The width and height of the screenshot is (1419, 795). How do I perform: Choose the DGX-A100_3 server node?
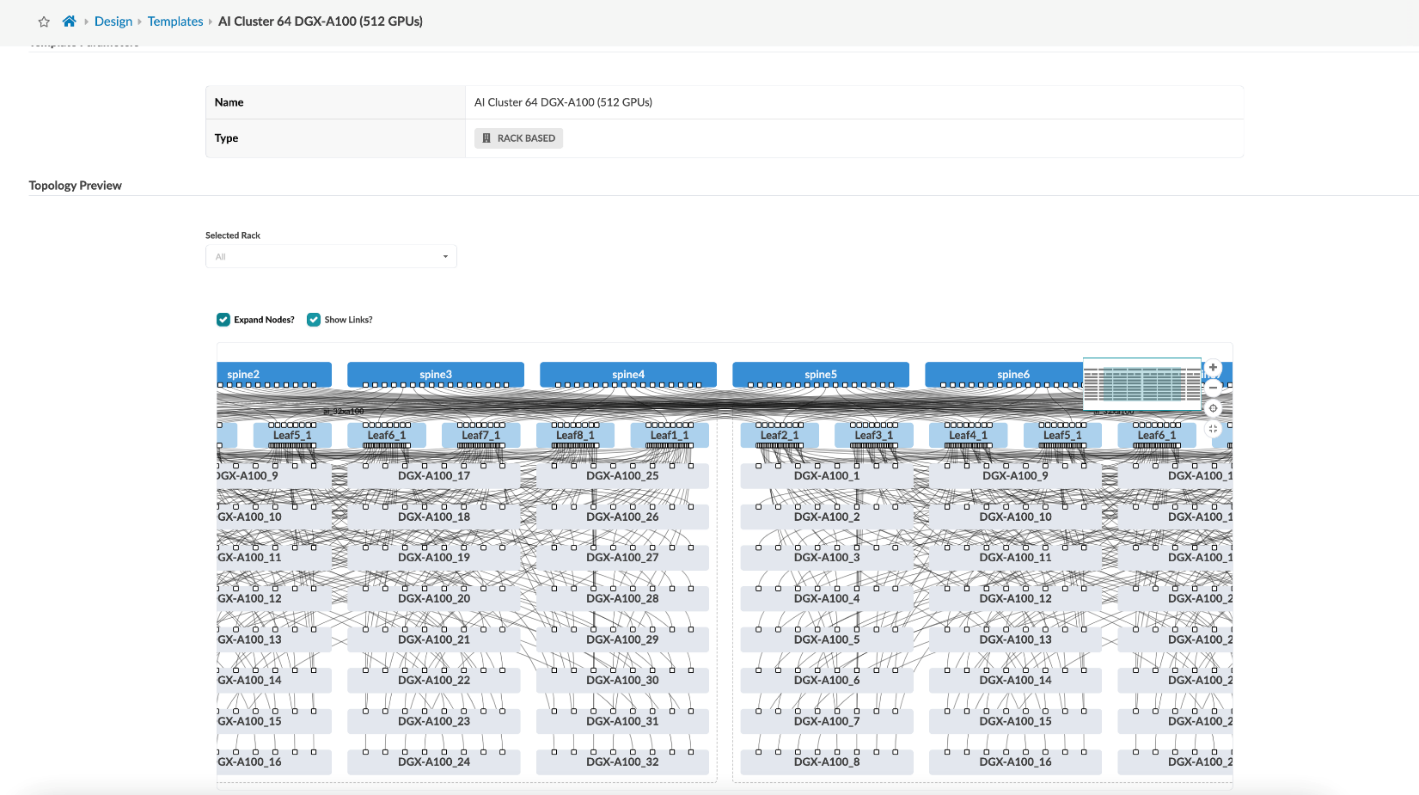point(827,558)
